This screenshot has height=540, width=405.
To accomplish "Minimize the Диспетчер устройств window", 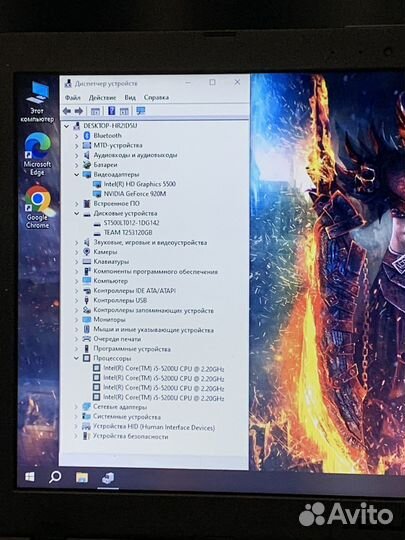I will (x=188, y=83).
